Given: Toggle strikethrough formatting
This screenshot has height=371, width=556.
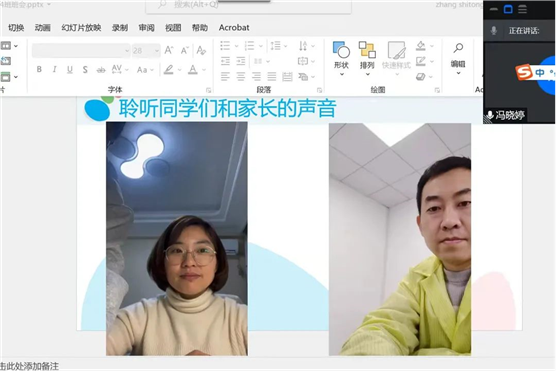Looking at the screenshot, I should point(101,70).
